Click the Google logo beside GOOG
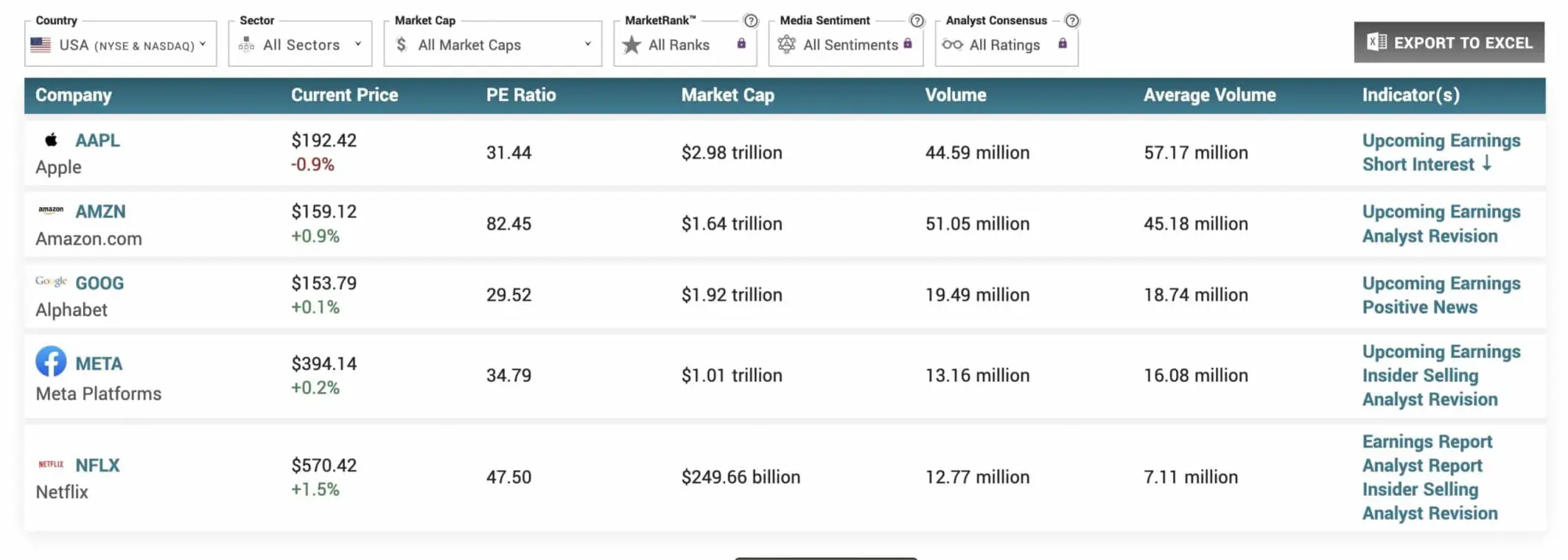Screen dimensions: 1568x560 click(x=49, y=280)
